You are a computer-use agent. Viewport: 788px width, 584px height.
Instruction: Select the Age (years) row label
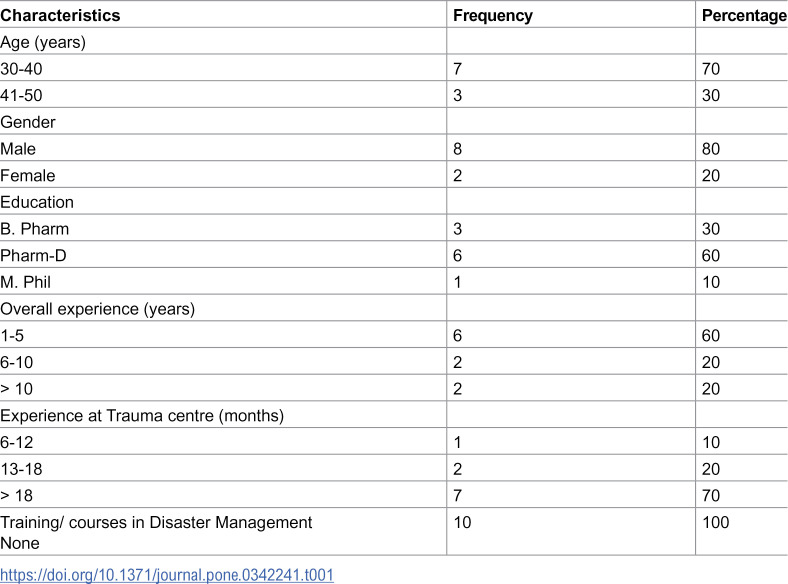[43, 42]
